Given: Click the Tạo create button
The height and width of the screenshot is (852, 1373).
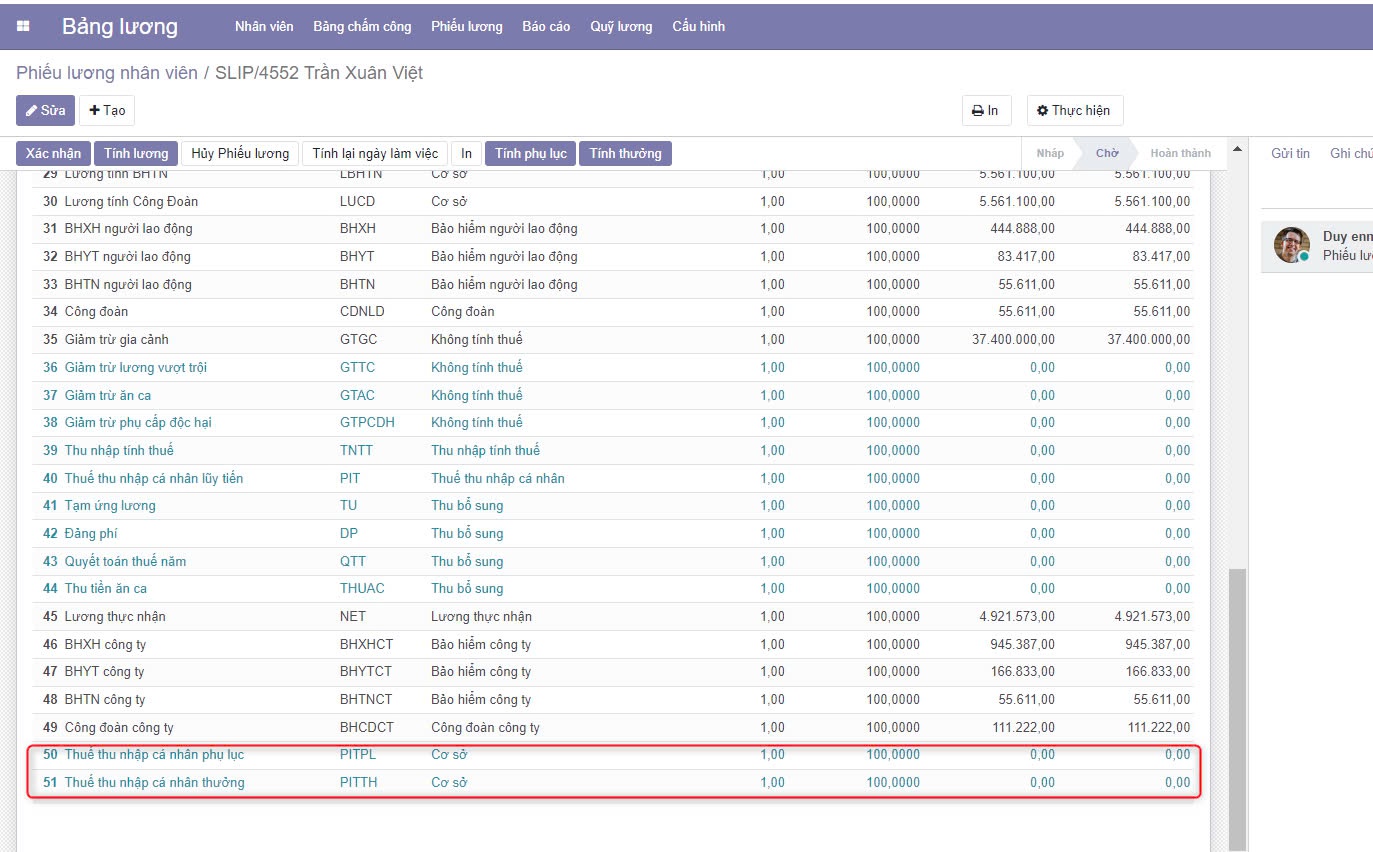Looking at the screenshot, I should point(107,110).
